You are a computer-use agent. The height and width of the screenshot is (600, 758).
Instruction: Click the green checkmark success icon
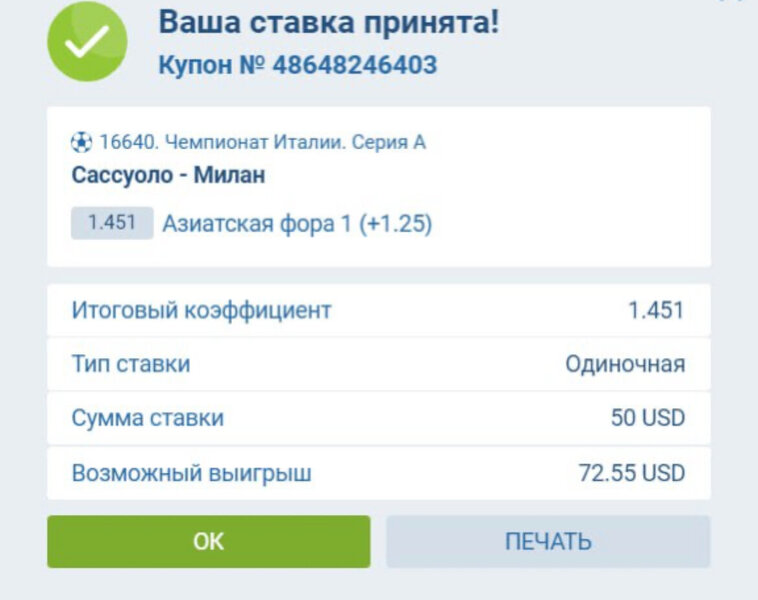pos(88,42)
